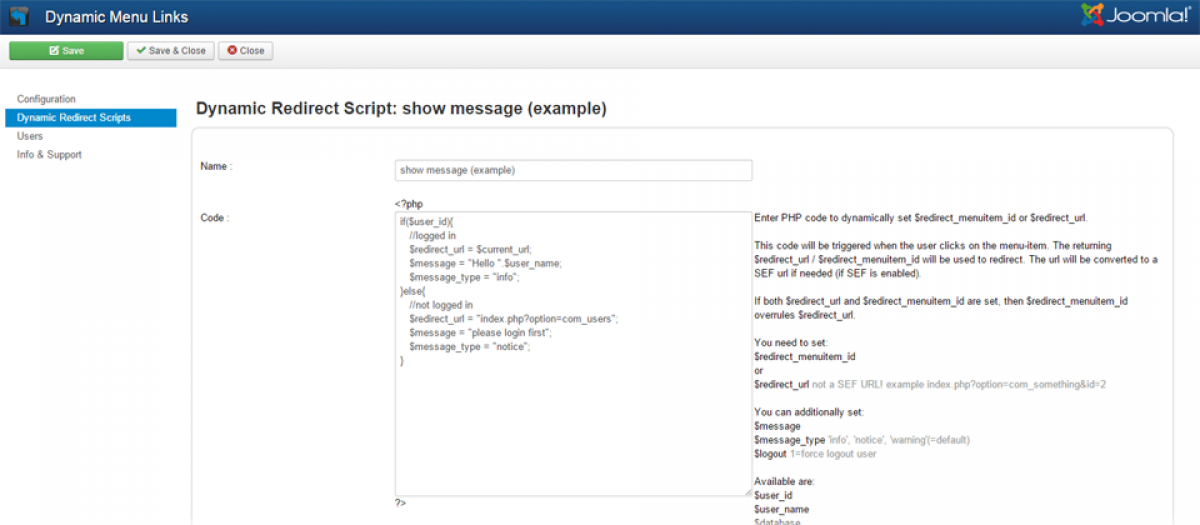Click the code line 'if($user_id){'
This screenshot has height=525, width=1200.
[427, 221]
